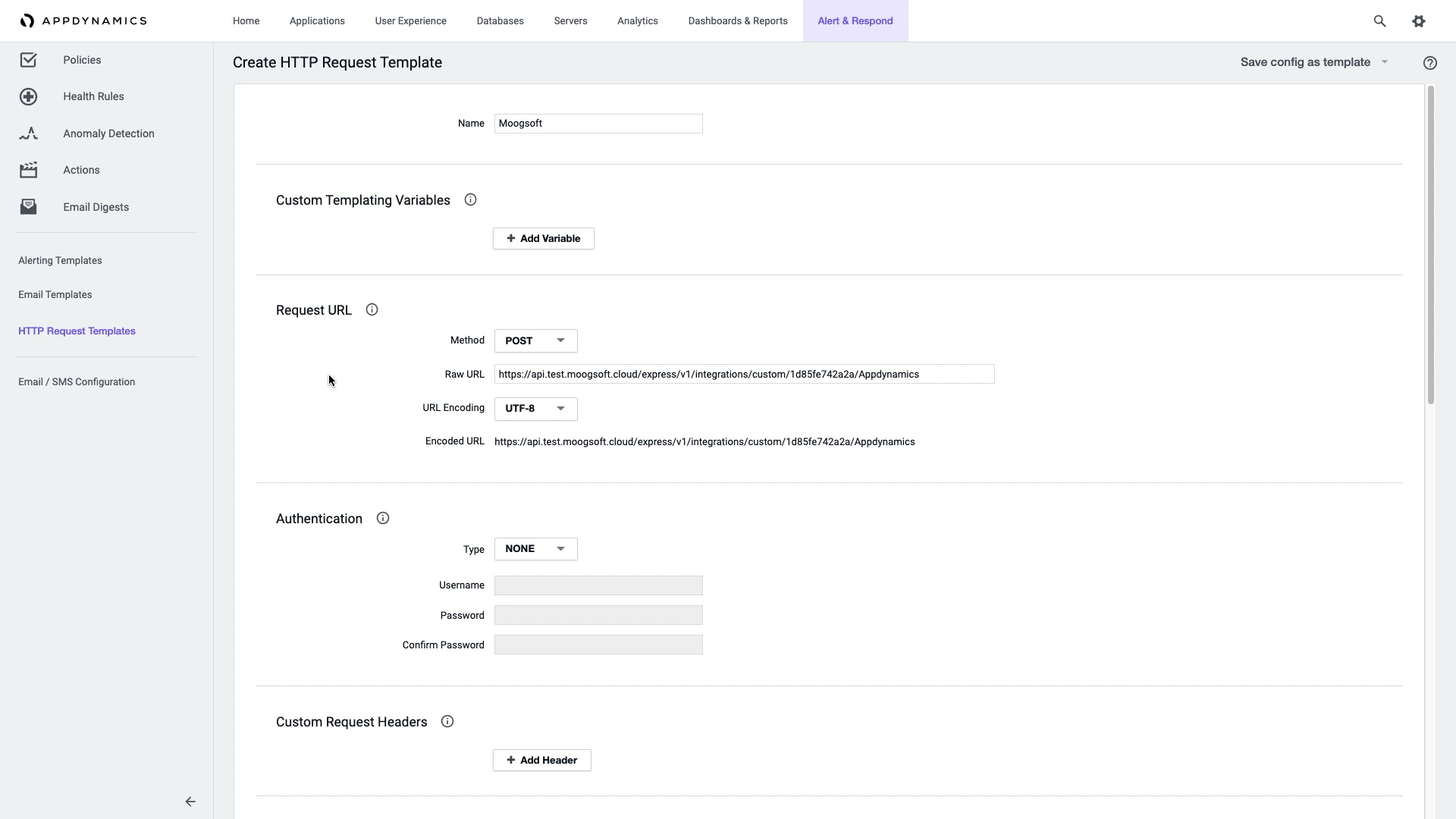Screen dimensions: 1456x819
Task: Open Actions in the sidebar
Action: pos(81,170)
